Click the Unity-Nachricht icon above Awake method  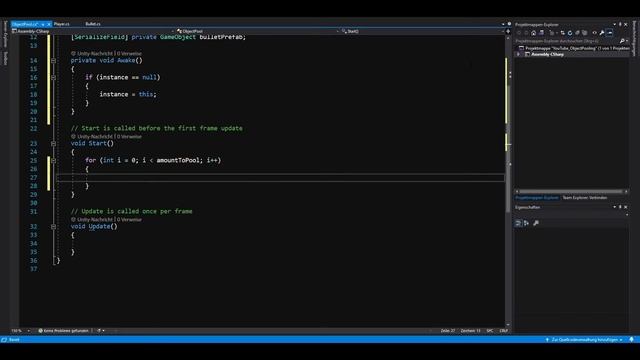coord(73,53)
